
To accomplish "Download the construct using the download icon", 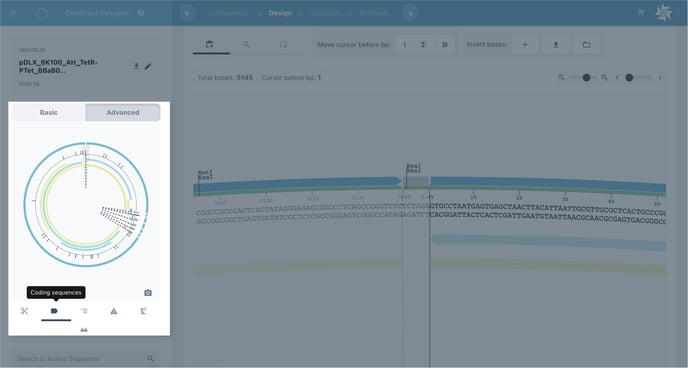I will coord(136,66).
